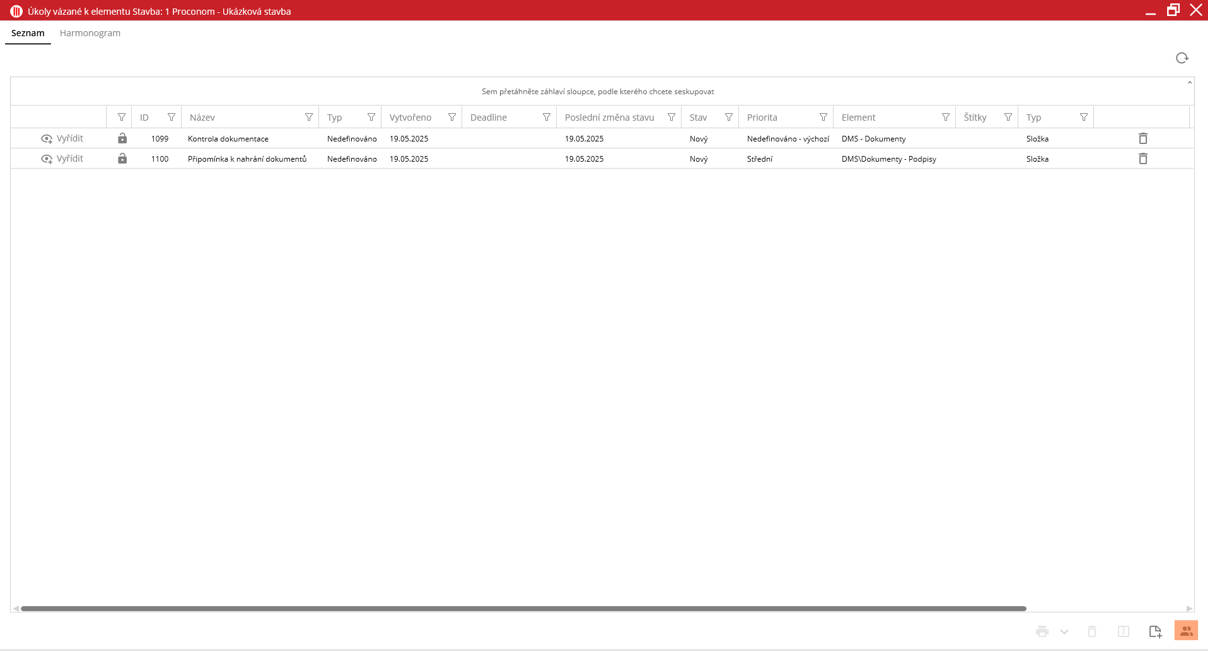The image size is (1208, 651).
Task: Click the orange users icon button
Action: tap(1186, 631)
